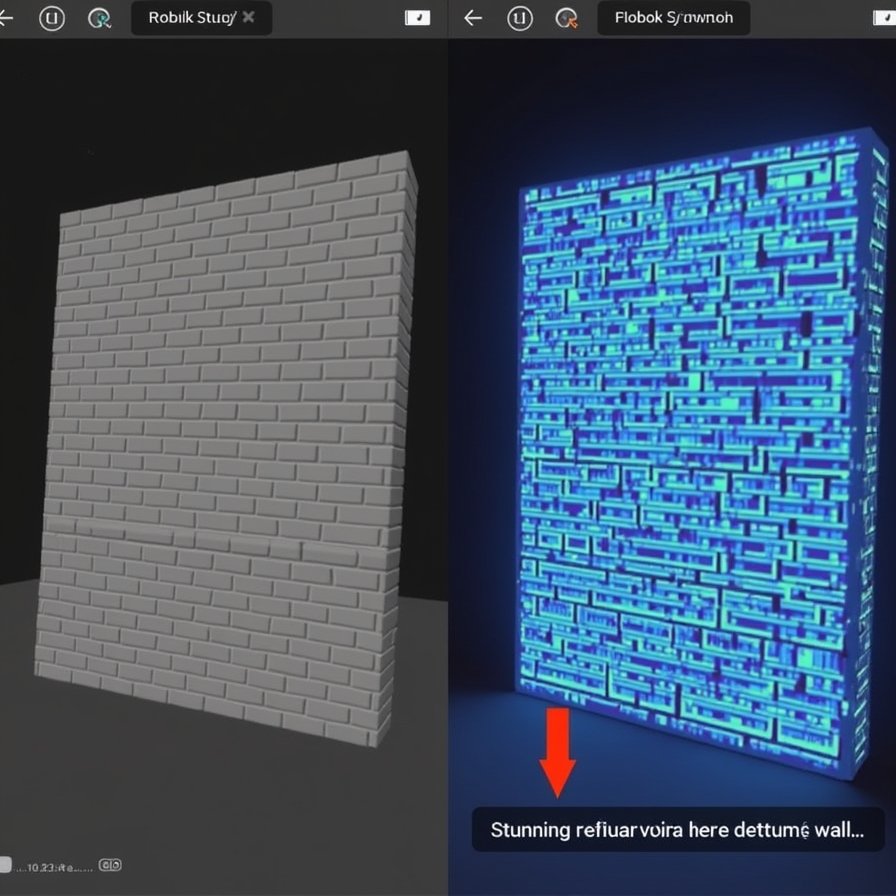The width and height of the screenshot is (896, 896).
Task: Click the 10.23 status text at bottom-left
Action: click(x=55, y=865)
